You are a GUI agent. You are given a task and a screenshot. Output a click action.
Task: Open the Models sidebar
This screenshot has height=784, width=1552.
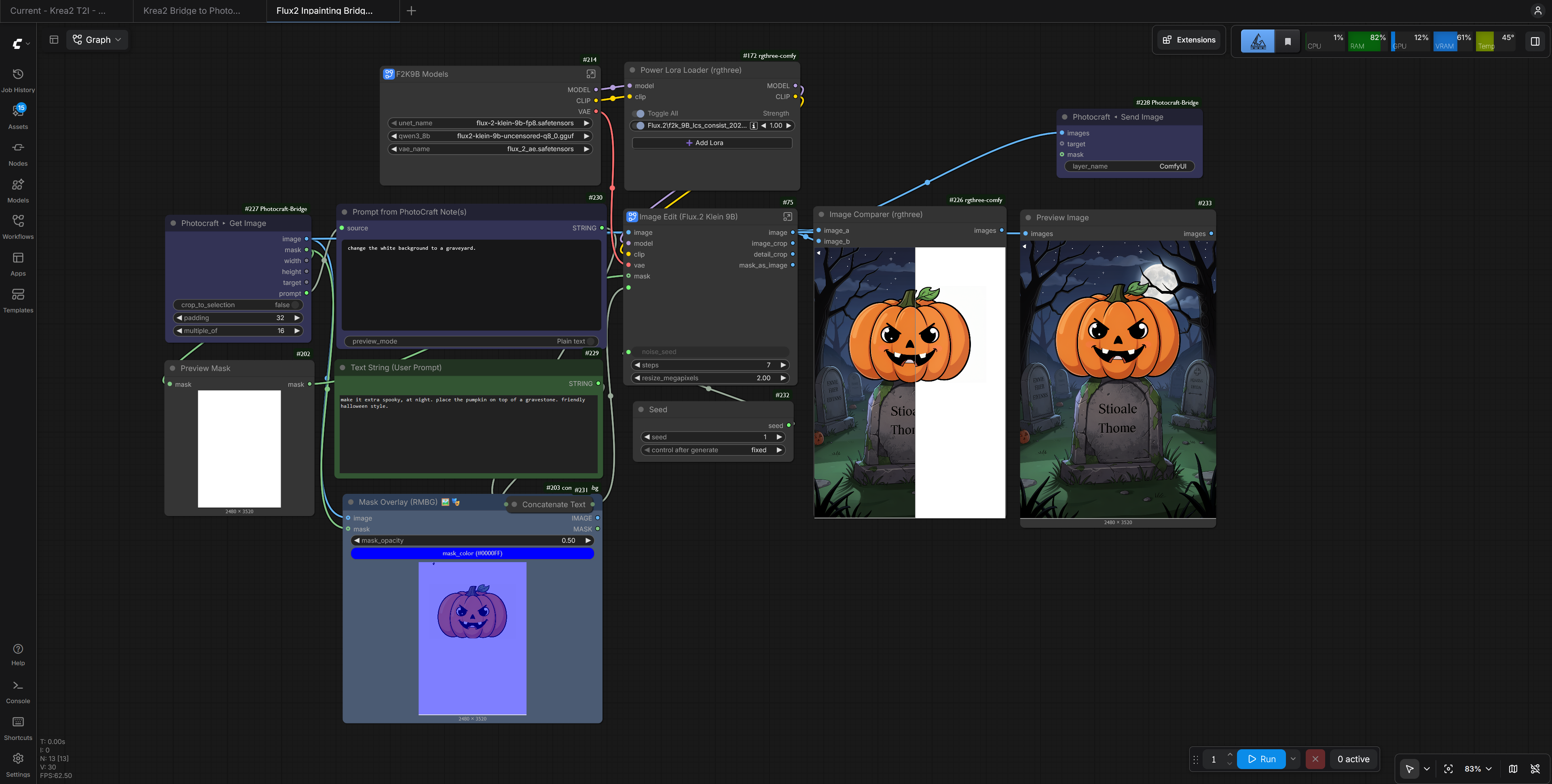pos(18,191)
